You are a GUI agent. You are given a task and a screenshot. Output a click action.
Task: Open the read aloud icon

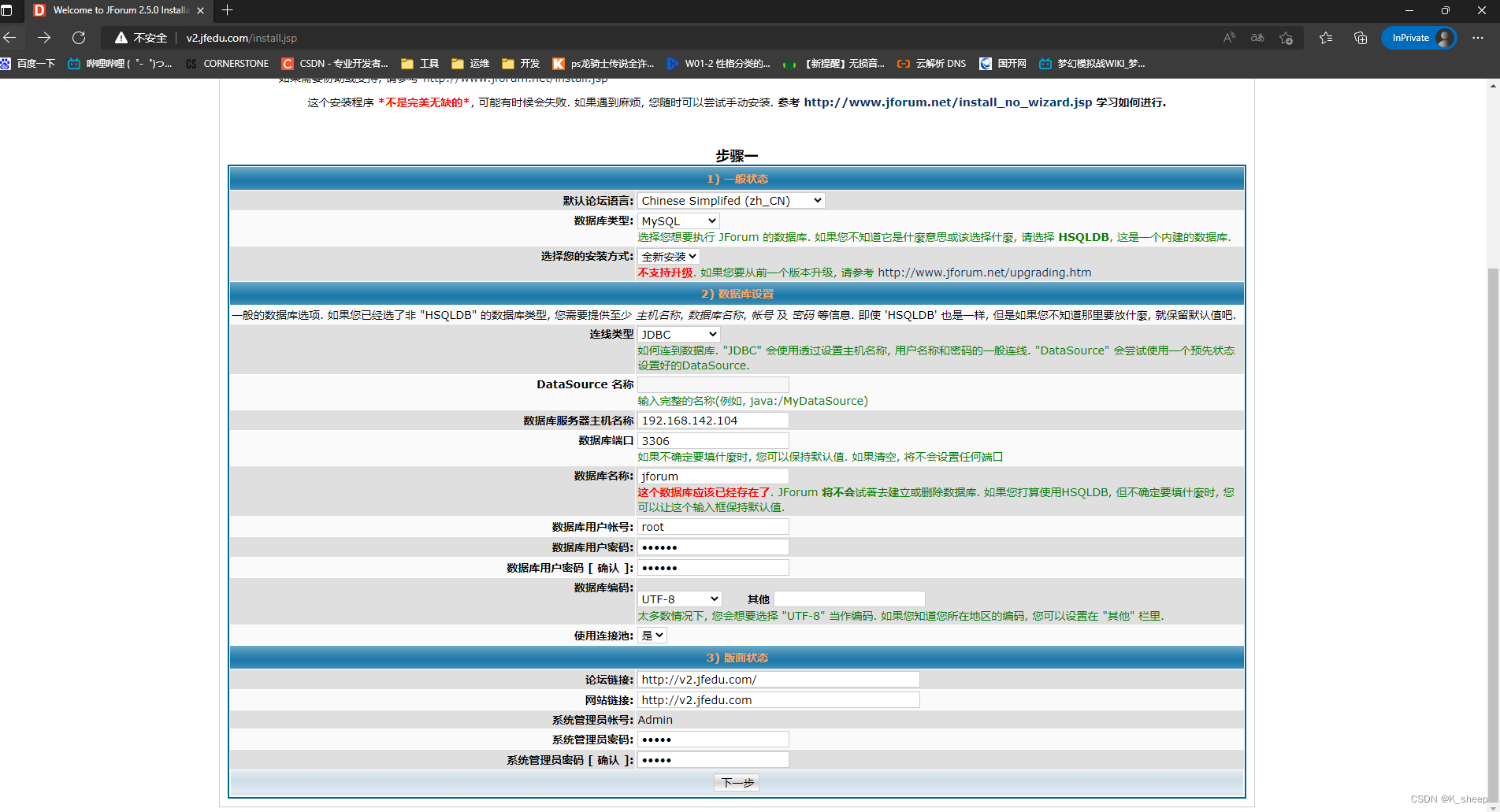(x=1229, y=38)
